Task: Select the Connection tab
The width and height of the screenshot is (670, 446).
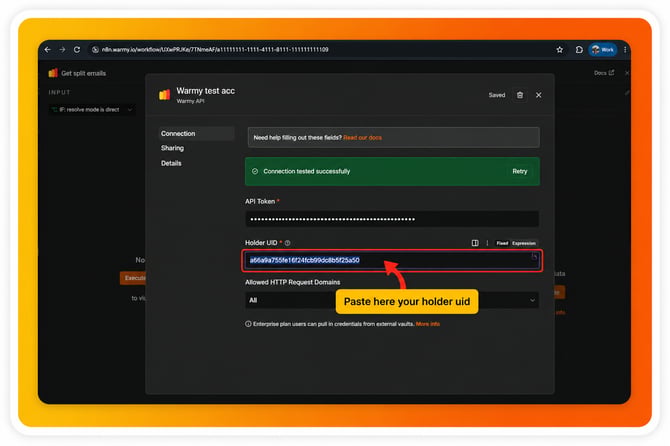Action: click(x=196, y=133)
